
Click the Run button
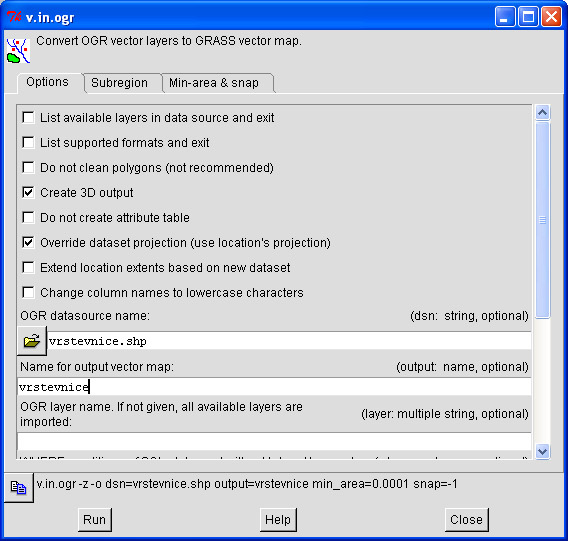click(95, 520)
